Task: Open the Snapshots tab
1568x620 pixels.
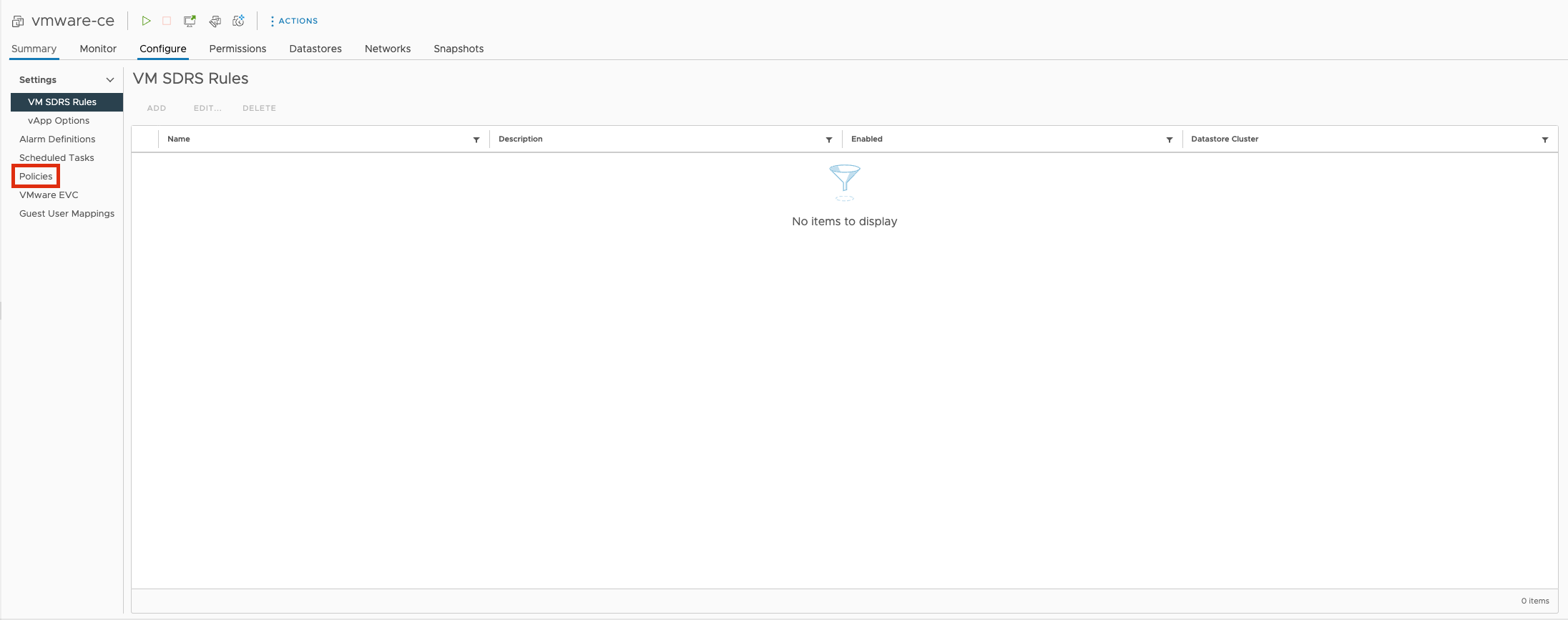Action: (459, 49)
